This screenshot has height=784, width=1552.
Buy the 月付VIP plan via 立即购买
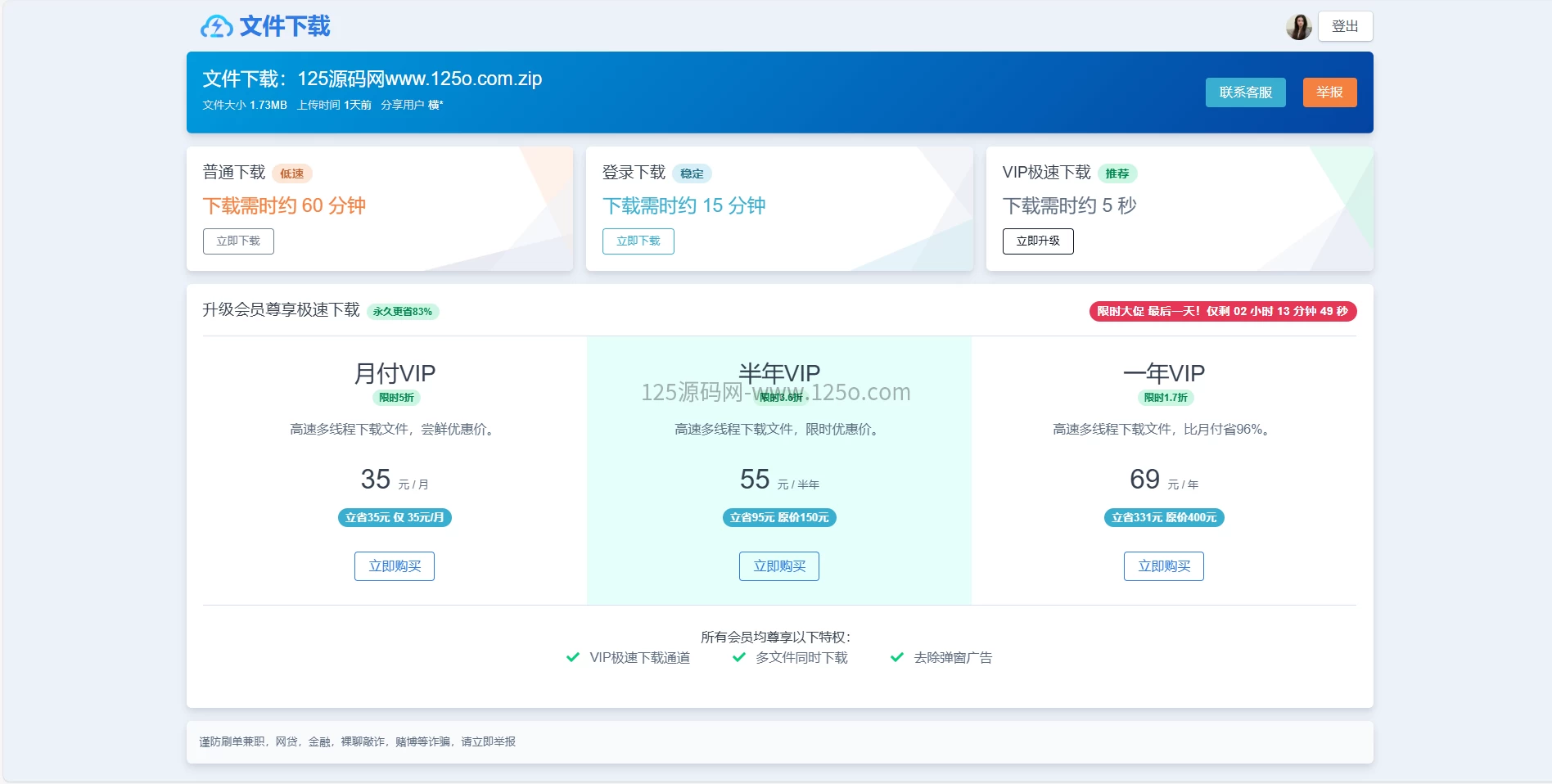tap(395, 566)
